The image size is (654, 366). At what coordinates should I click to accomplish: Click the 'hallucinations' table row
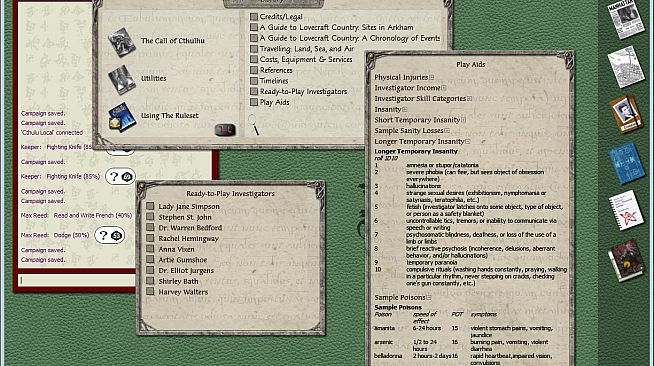pyautogui.click(x=470, y=186)
